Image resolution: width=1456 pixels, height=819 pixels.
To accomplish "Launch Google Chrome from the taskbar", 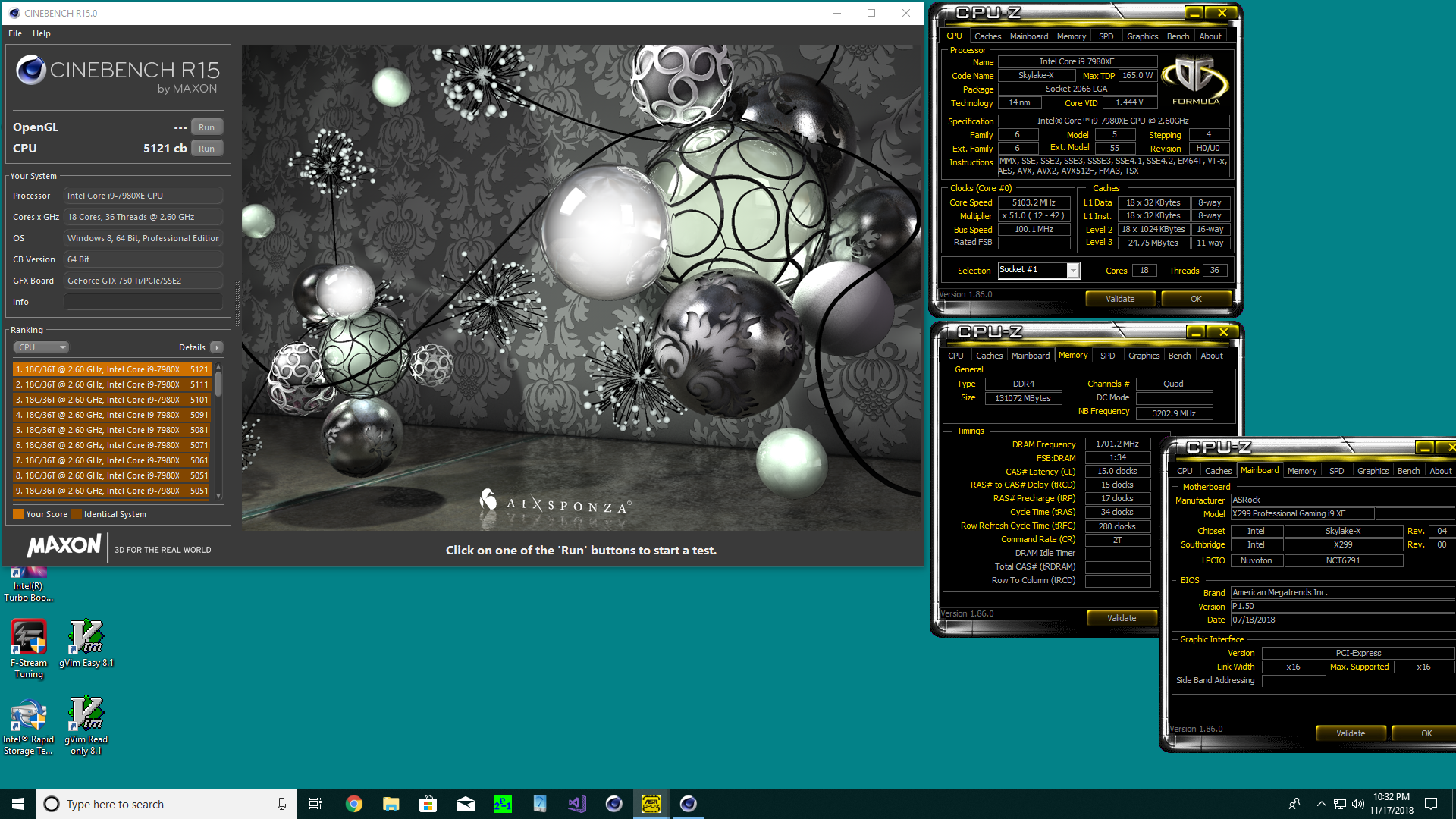I will 353,804.
